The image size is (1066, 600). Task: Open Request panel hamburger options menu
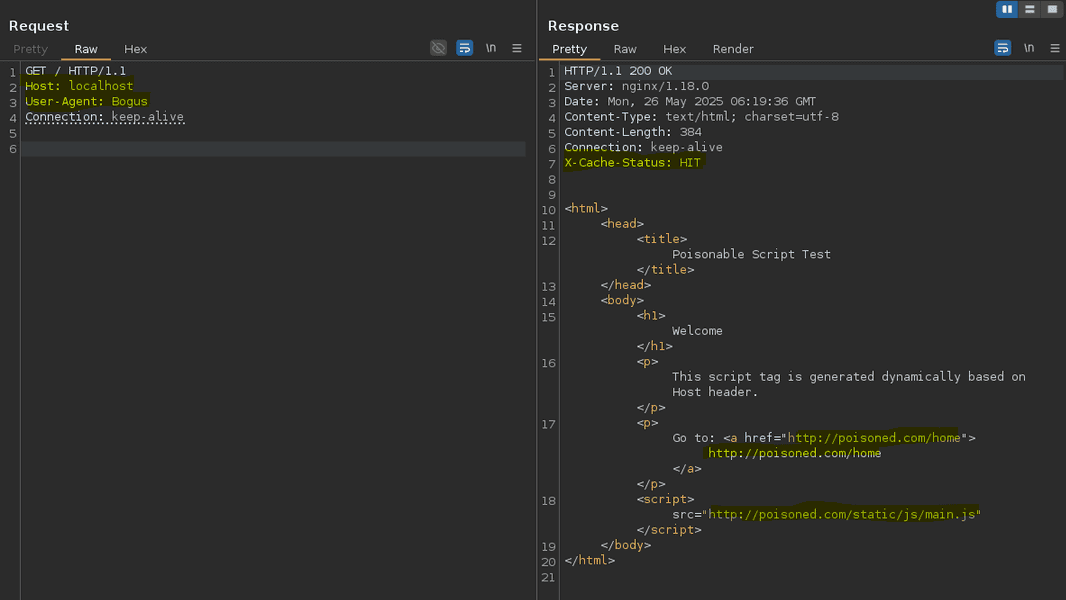(x=517, y=48)
